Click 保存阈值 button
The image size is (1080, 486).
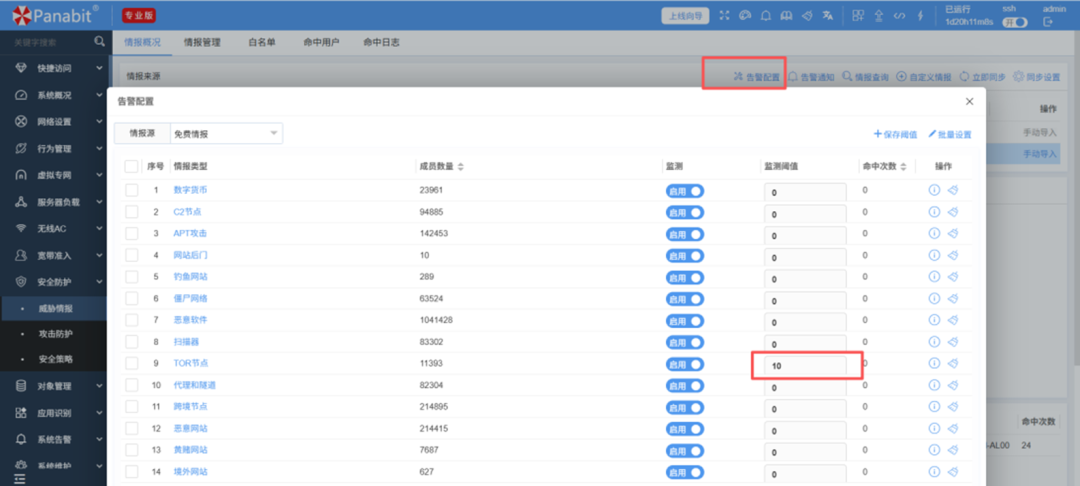tap(895, 134)
